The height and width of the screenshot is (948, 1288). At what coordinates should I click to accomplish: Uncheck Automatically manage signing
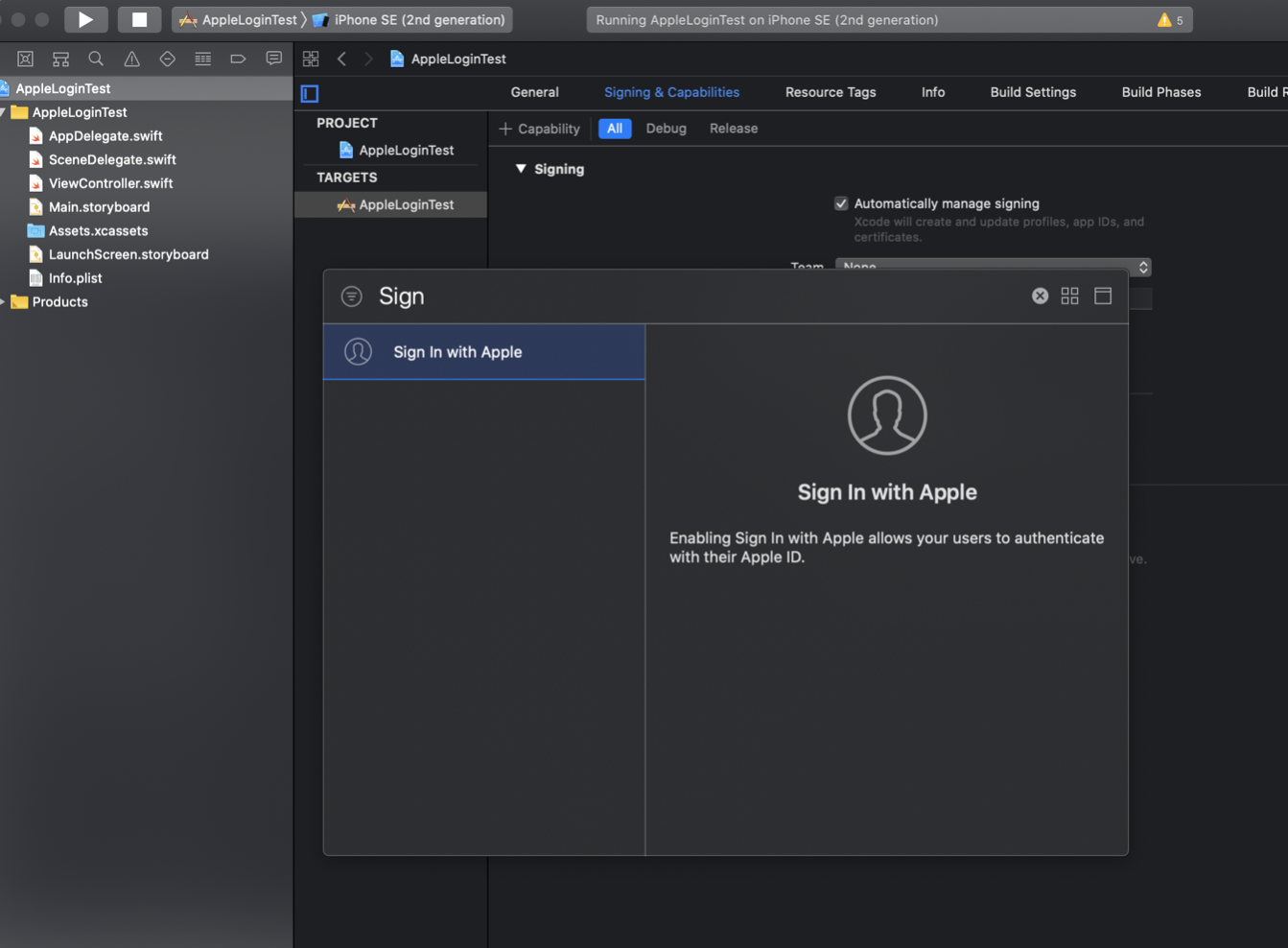point(841,203)
